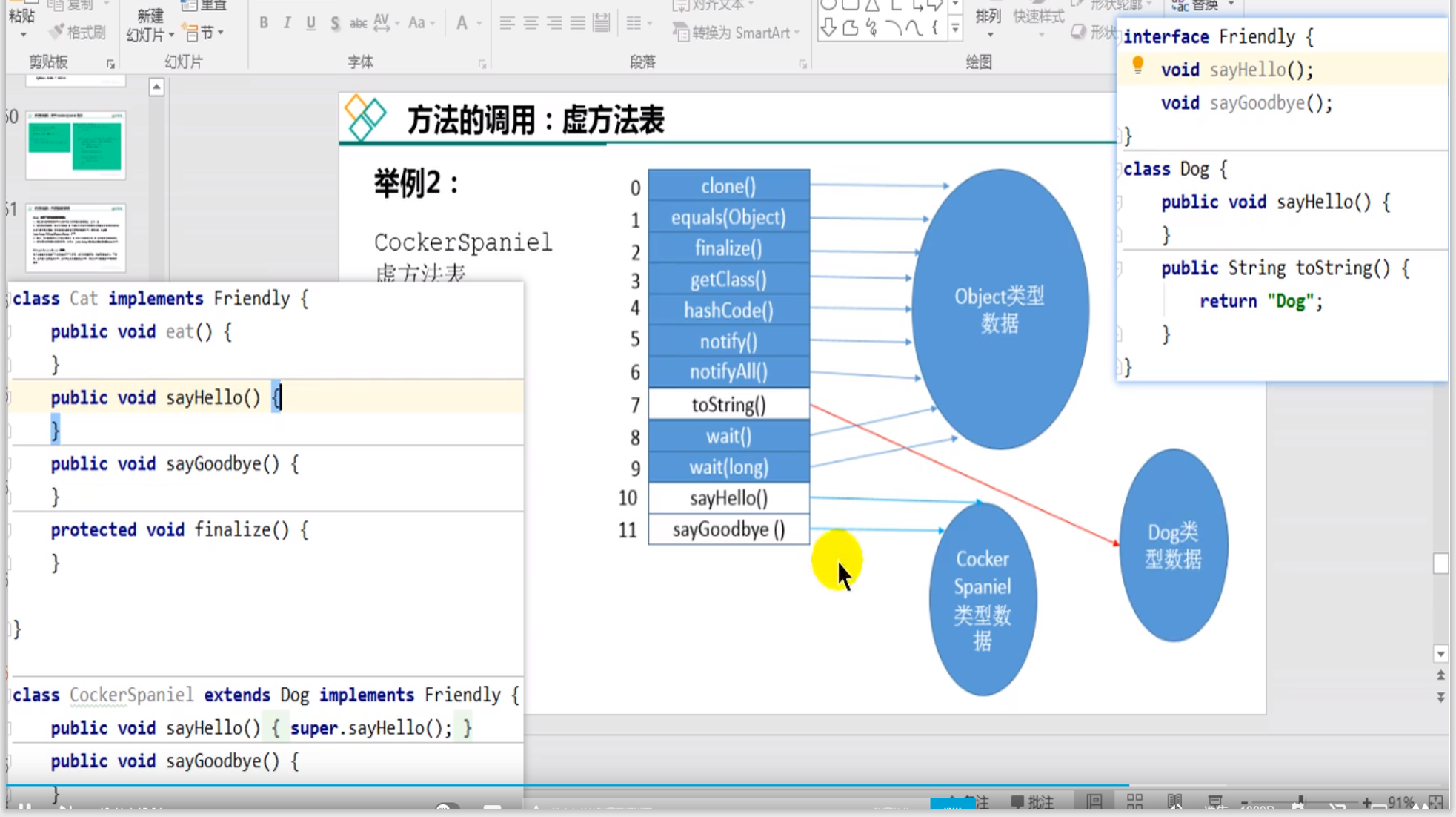Click the clone() row in method table
This screenshot has width=1456, height=817.
coord(729,185)
